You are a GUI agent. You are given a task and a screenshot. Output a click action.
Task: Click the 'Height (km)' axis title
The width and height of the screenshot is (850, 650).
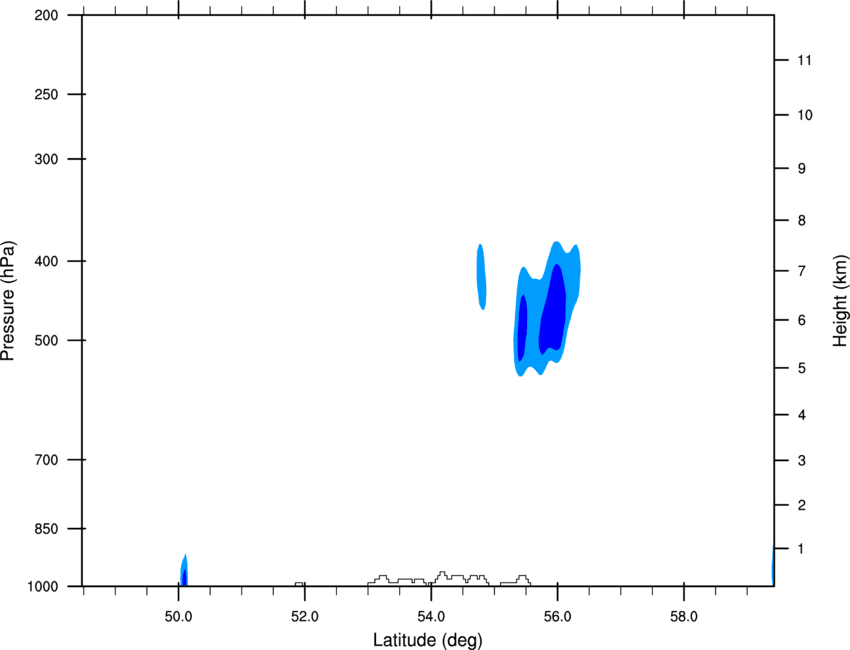(840, 301)
